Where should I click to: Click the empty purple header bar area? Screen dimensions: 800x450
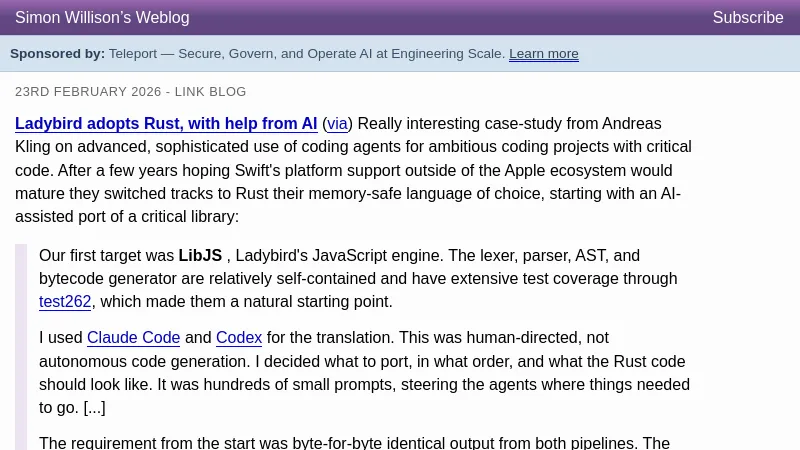point(450,18)
